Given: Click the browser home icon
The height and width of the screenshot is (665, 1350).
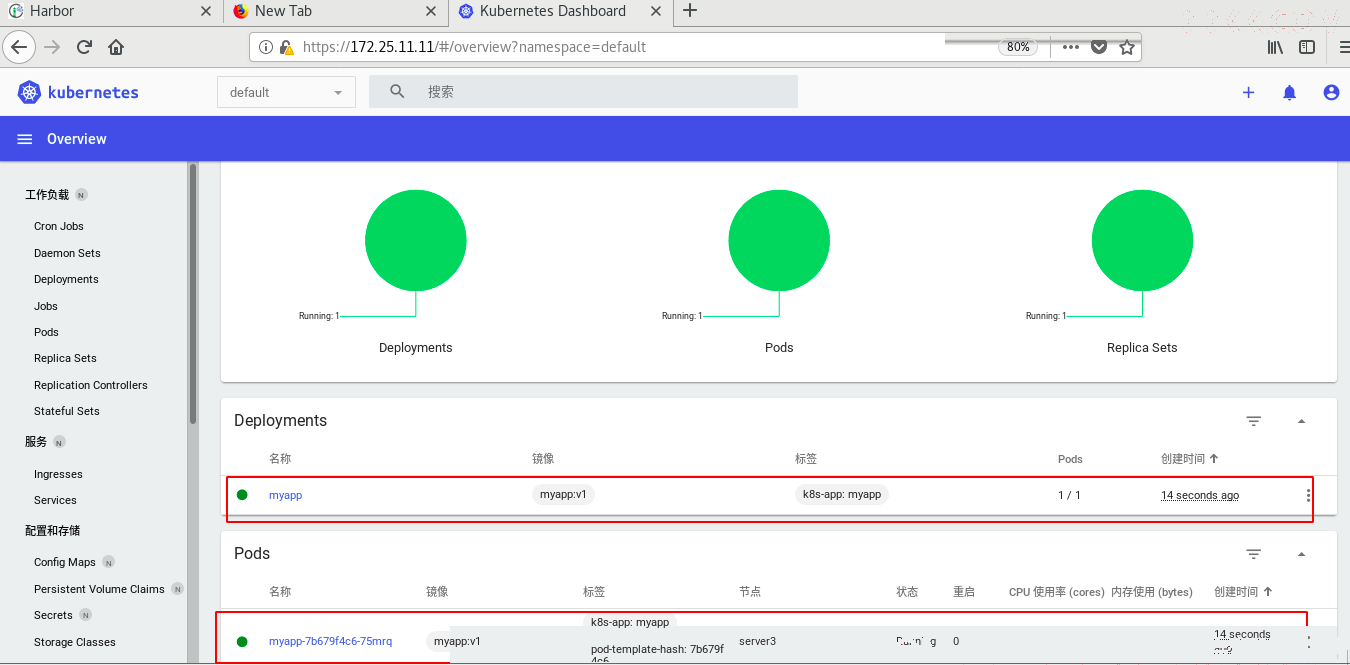Looking at the screenshot, I should click(x=116, y=47).
